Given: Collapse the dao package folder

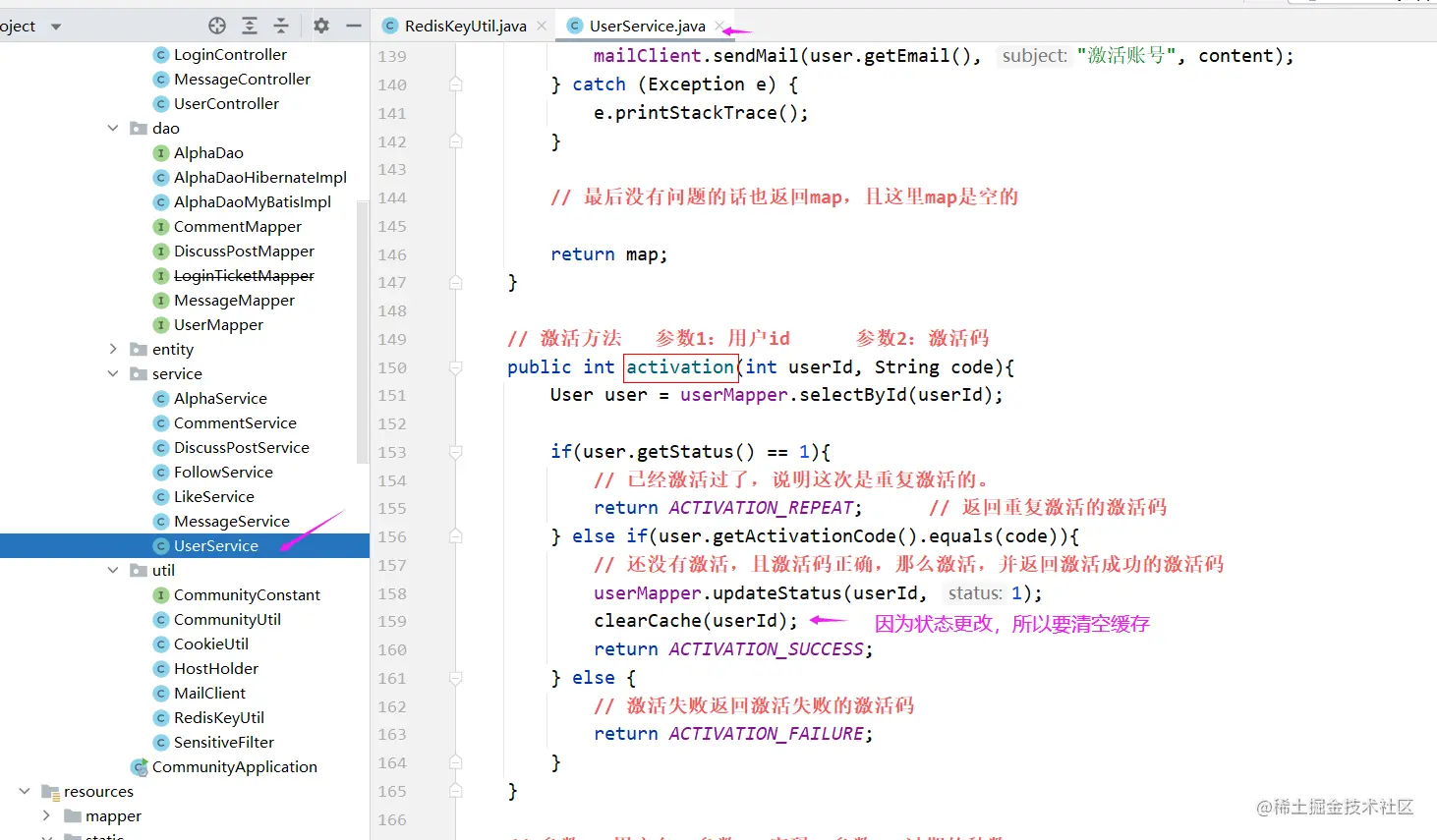Looking at the screenshot, I should [113, 129].
